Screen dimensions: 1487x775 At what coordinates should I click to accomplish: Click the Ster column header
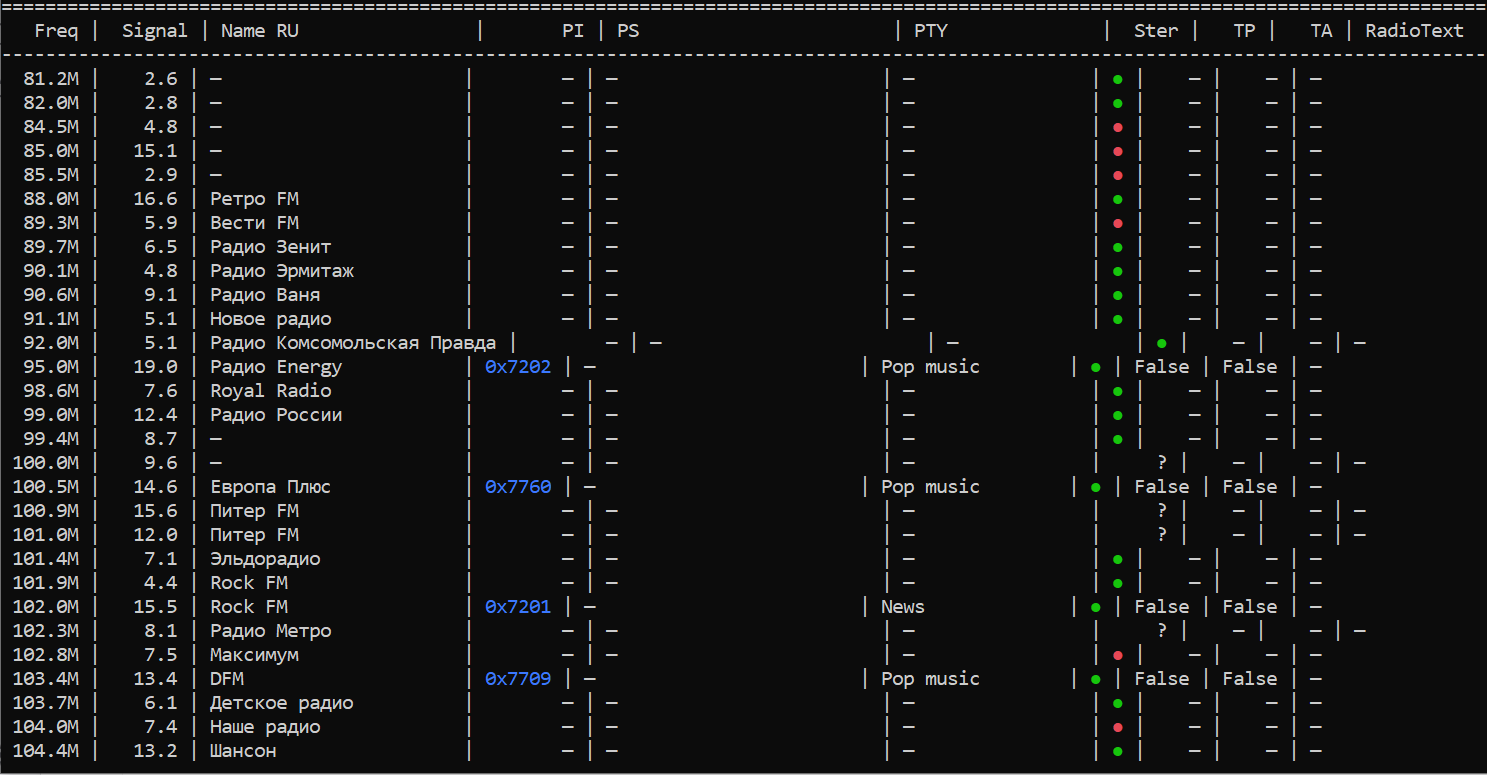coord(1156,31)
